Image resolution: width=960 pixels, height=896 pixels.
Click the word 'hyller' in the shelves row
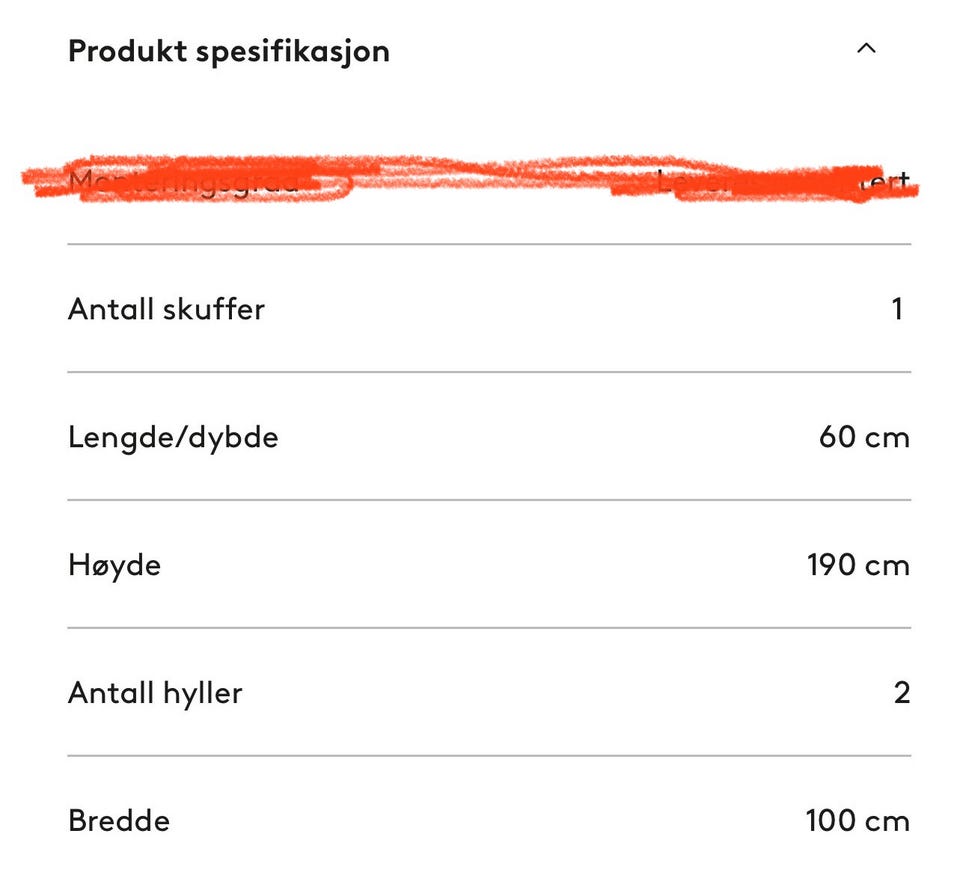click(x=203, y=694)
